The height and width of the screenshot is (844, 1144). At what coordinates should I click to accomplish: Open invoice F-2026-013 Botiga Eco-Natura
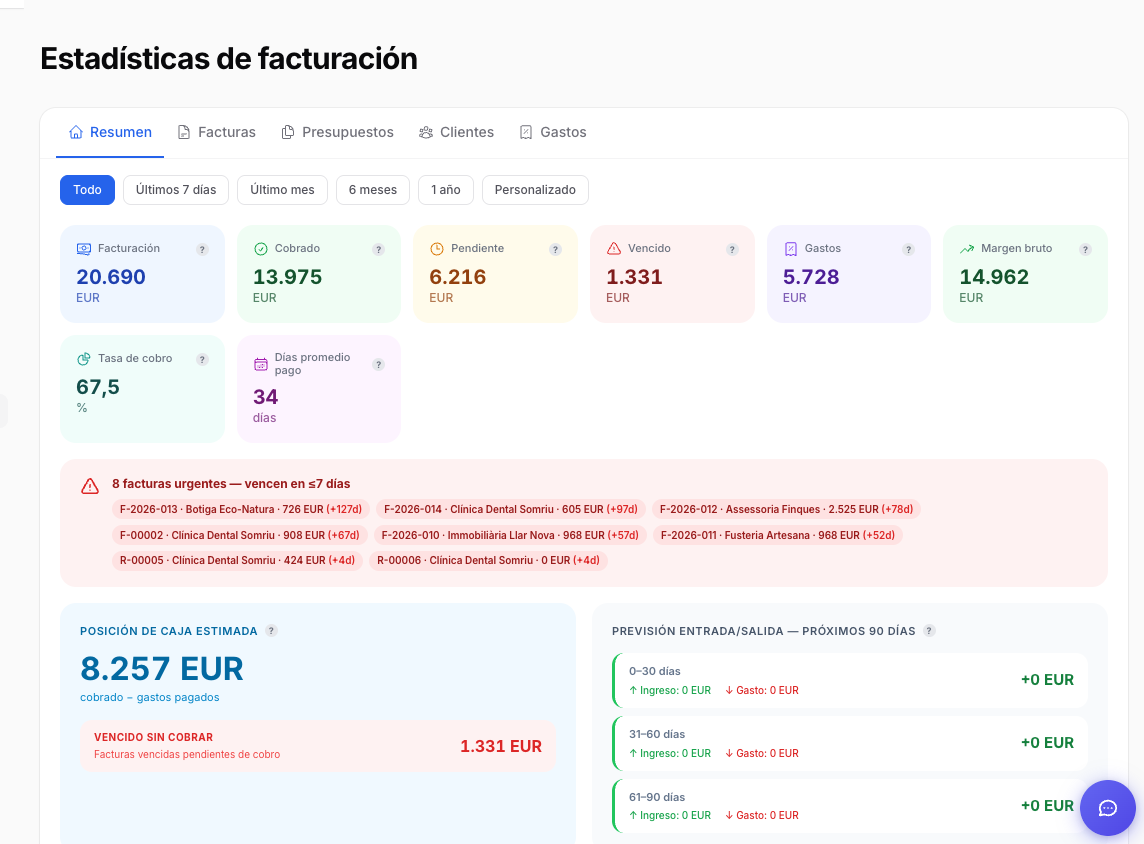[241, 509]
